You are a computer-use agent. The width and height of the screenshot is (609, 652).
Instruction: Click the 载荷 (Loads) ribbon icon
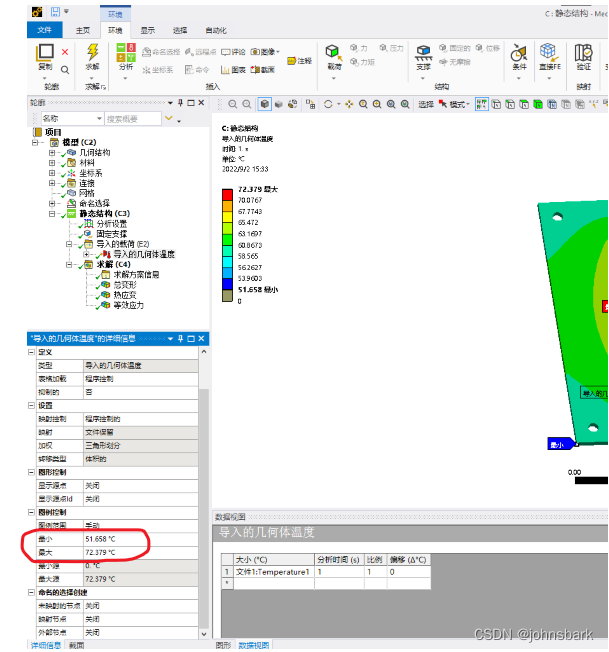[334, 54]
